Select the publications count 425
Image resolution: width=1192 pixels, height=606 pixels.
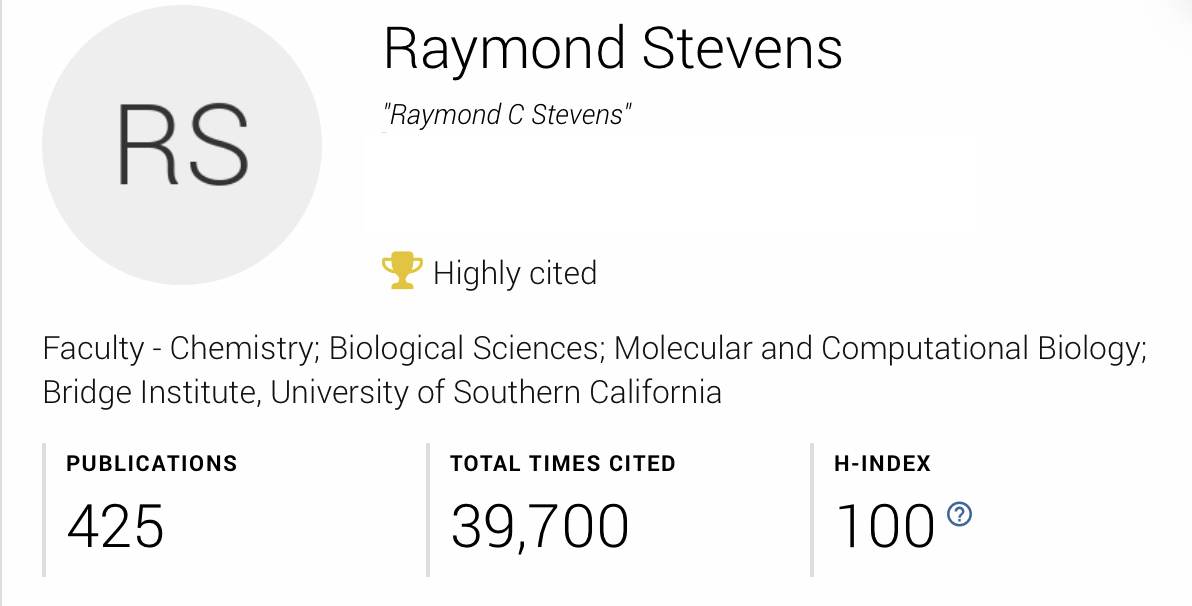[117, 527]
